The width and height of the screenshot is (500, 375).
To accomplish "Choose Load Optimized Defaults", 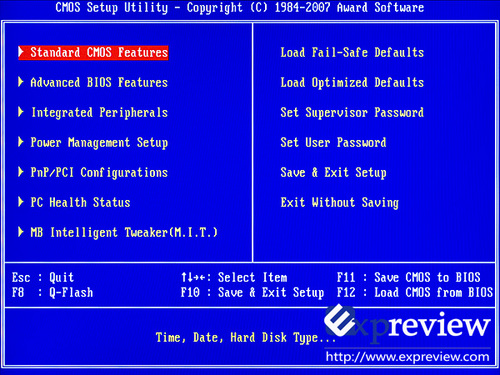I will (x=352, y=83).
